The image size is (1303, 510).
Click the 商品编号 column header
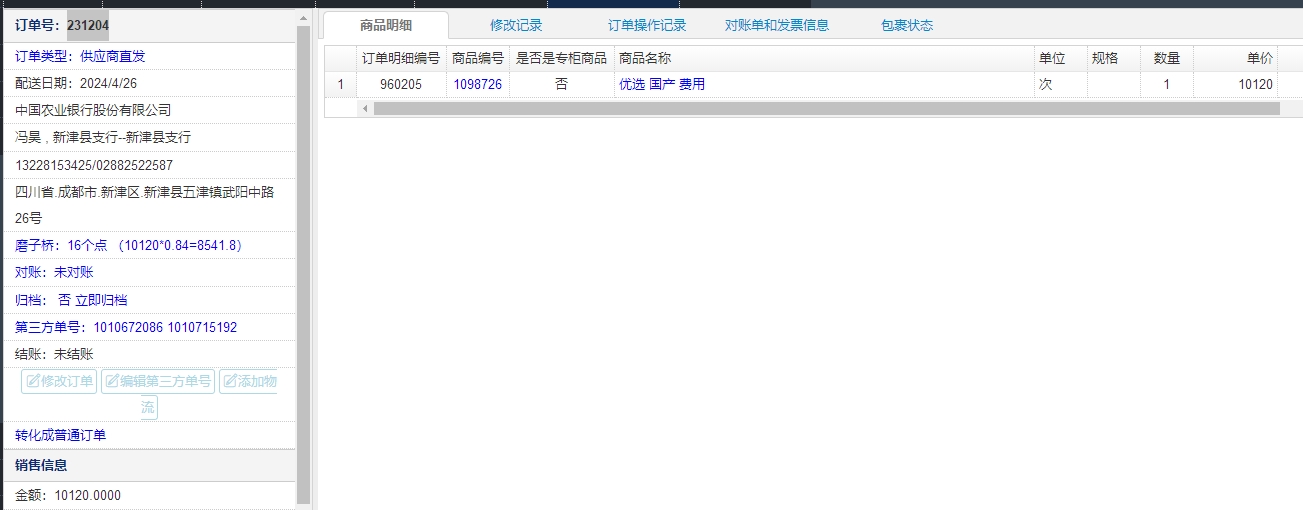[478, 58]
